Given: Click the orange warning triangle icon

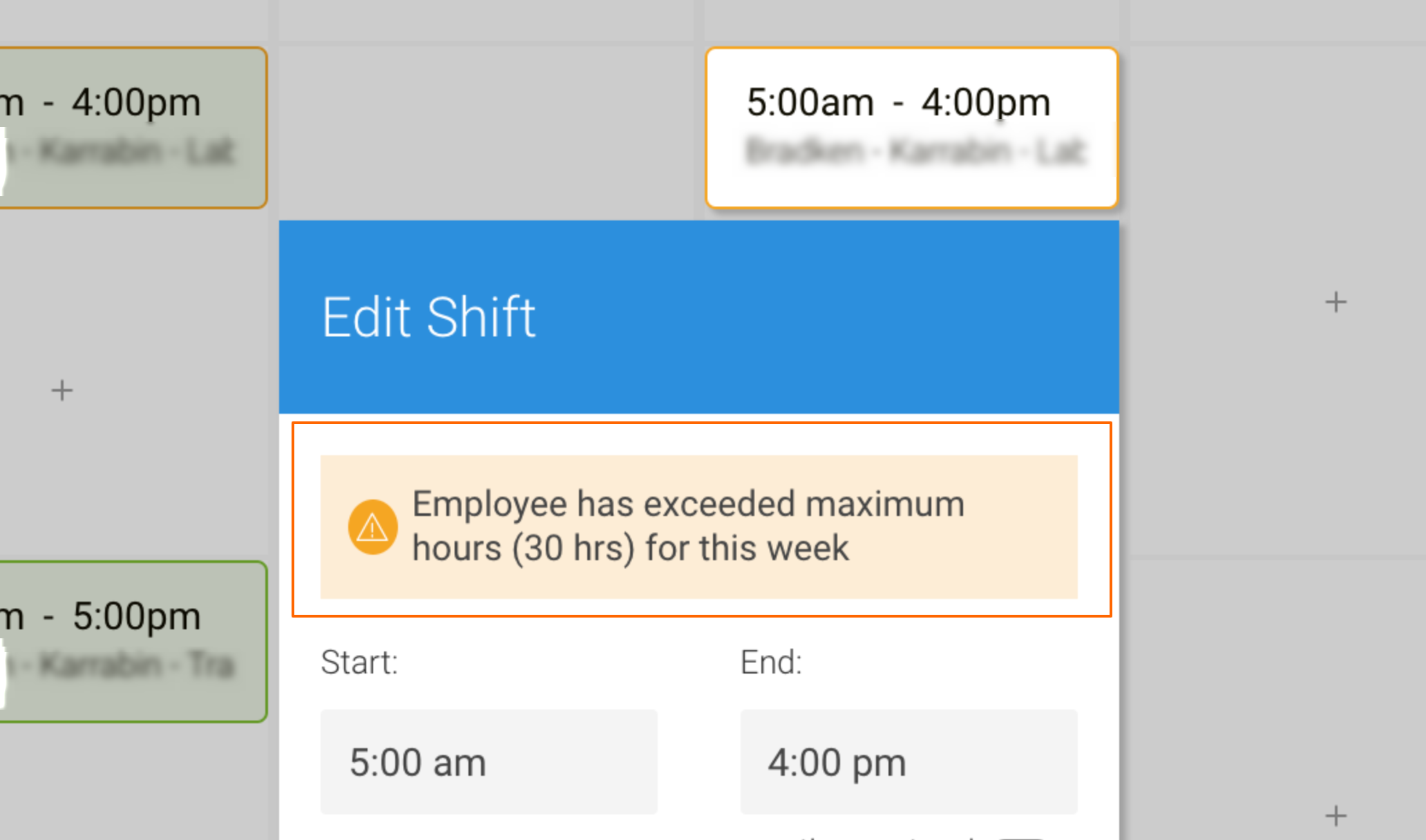Looking at the screenshot, I should (372, 528).
